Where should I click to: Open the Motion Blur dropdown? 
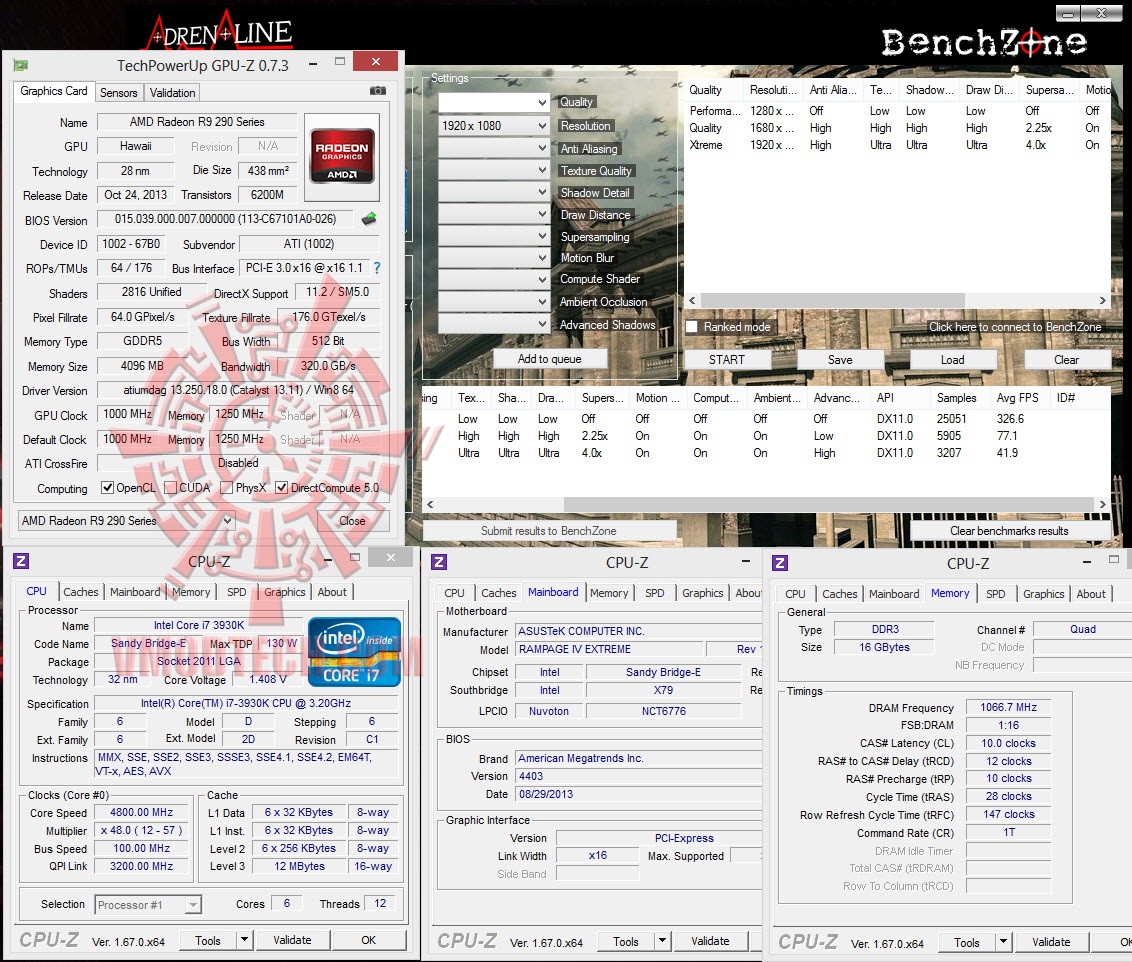495,258
